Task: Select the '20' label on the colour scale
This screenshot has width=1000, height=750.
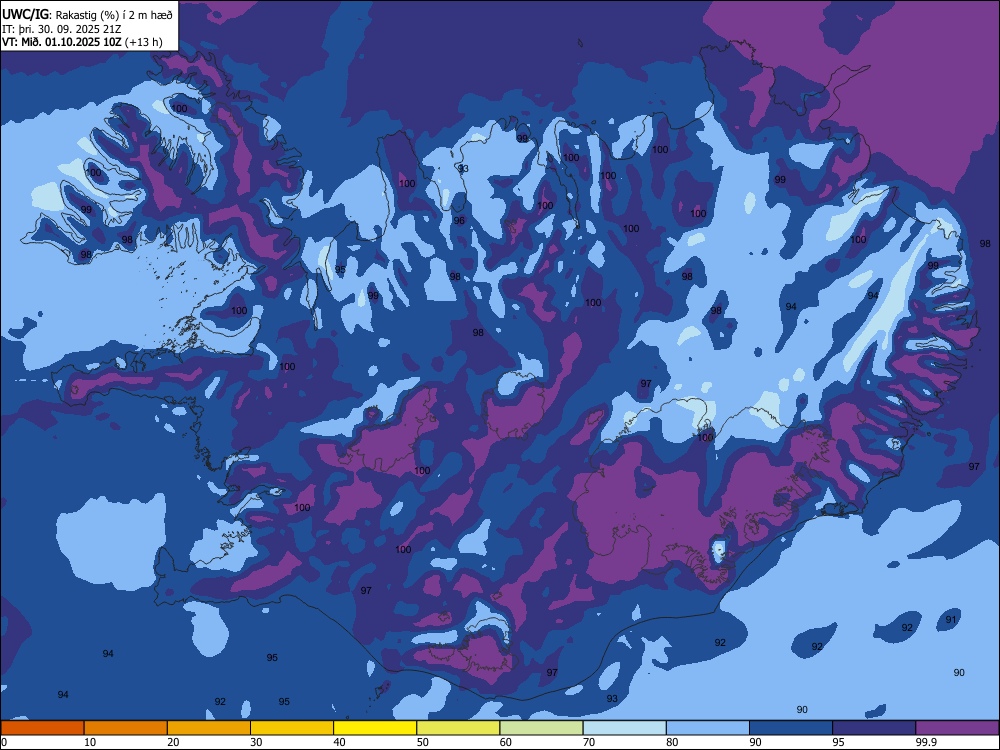Action: point(173,742)
